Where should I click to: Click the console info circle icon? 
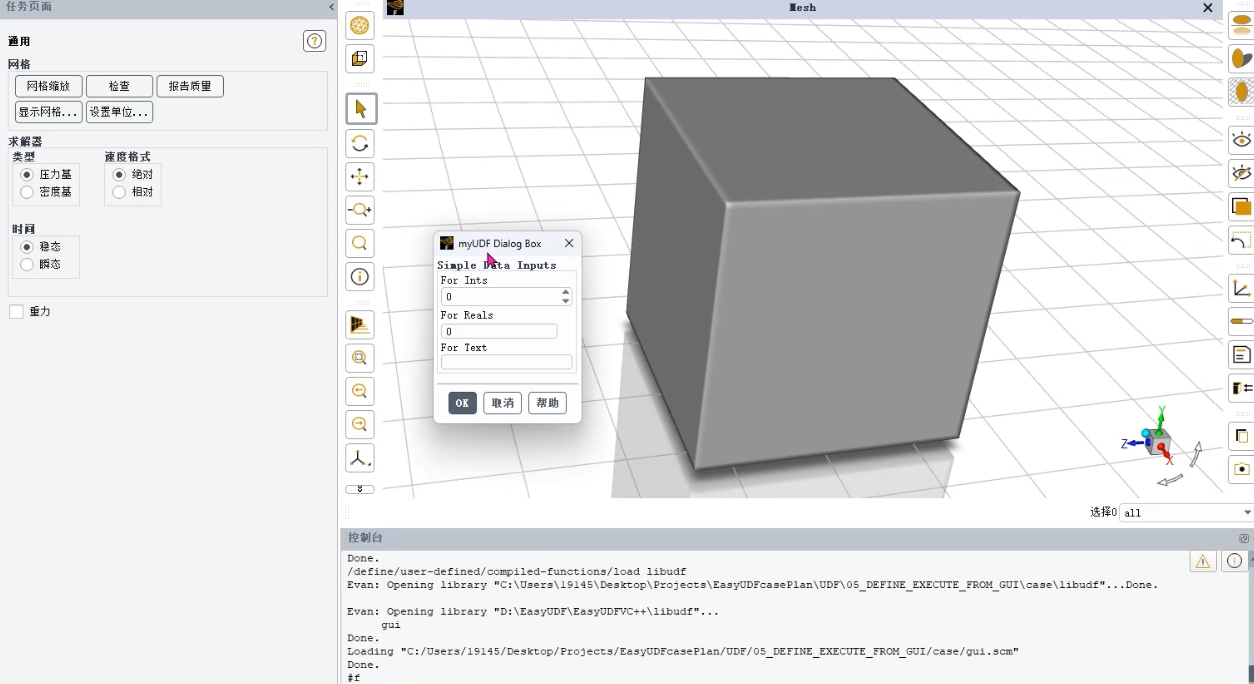click(1234, 561)
